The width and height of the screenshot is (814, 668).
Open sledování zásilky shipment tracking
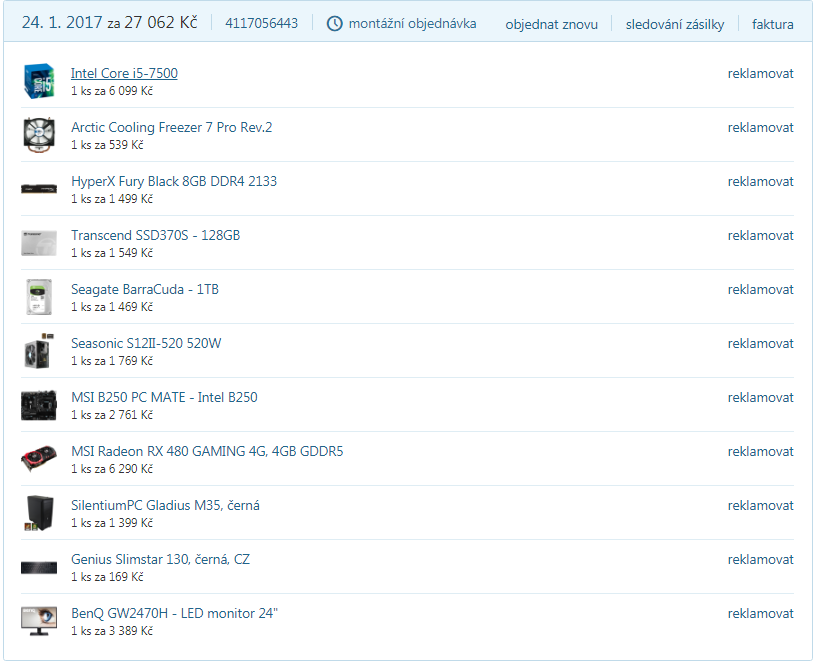tap(675, 24)
